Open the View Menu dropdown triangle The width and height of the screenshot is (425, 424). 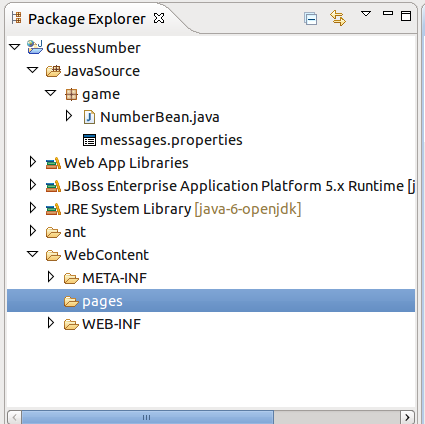pos(366,14)
